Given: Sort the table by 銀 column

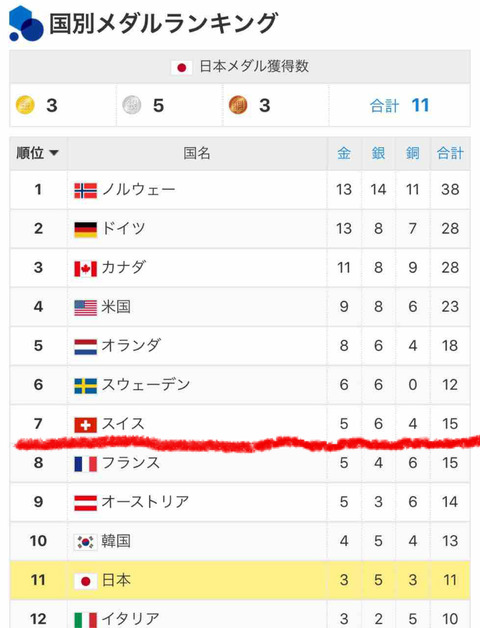Looking at the screenshot, I should [x=378, y=153].
